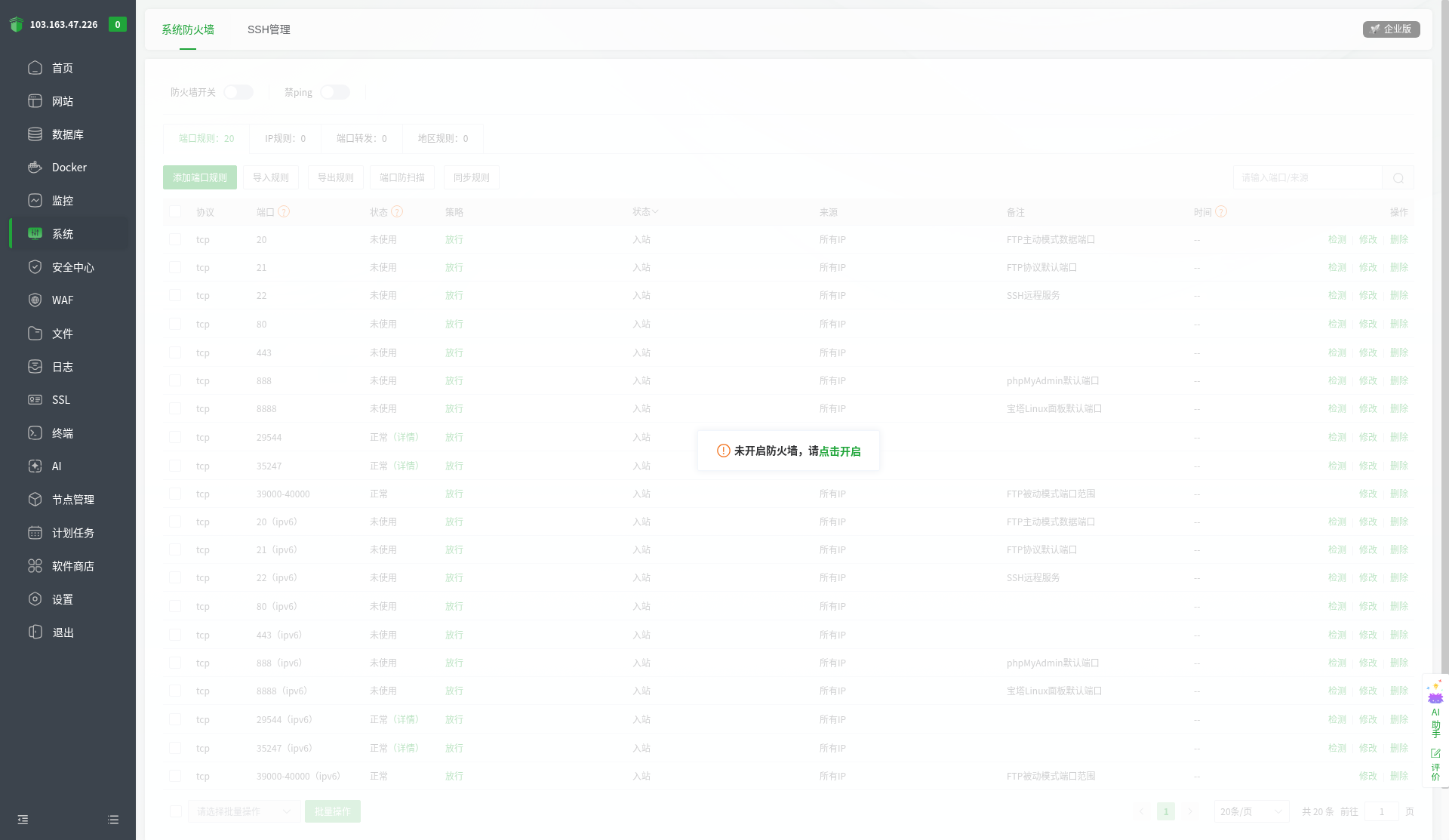Click the 端口防扫描 button
Screen dimensions: 1449x840
tap(402, 177)
